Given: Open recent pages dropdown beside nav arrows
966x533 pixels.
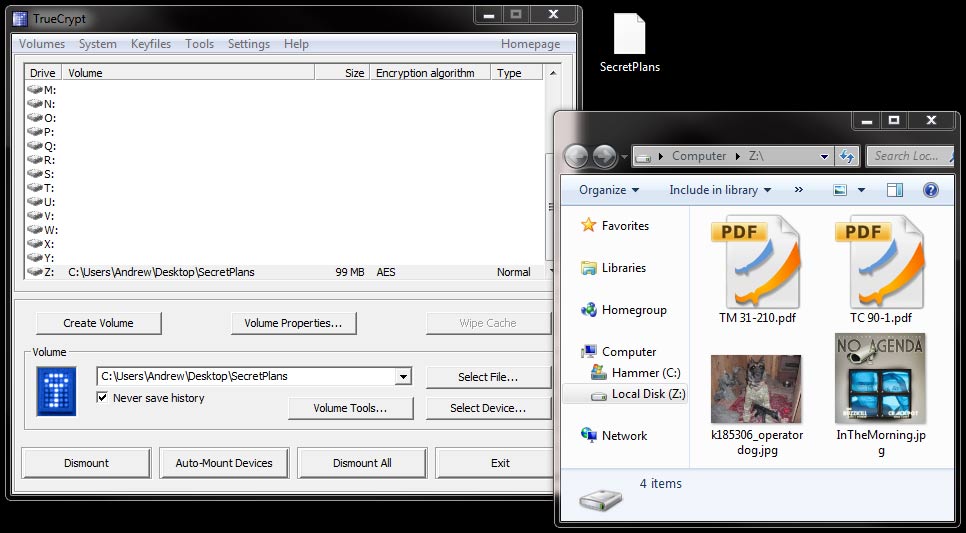Looking at the screenshot, I should [623, 158].
